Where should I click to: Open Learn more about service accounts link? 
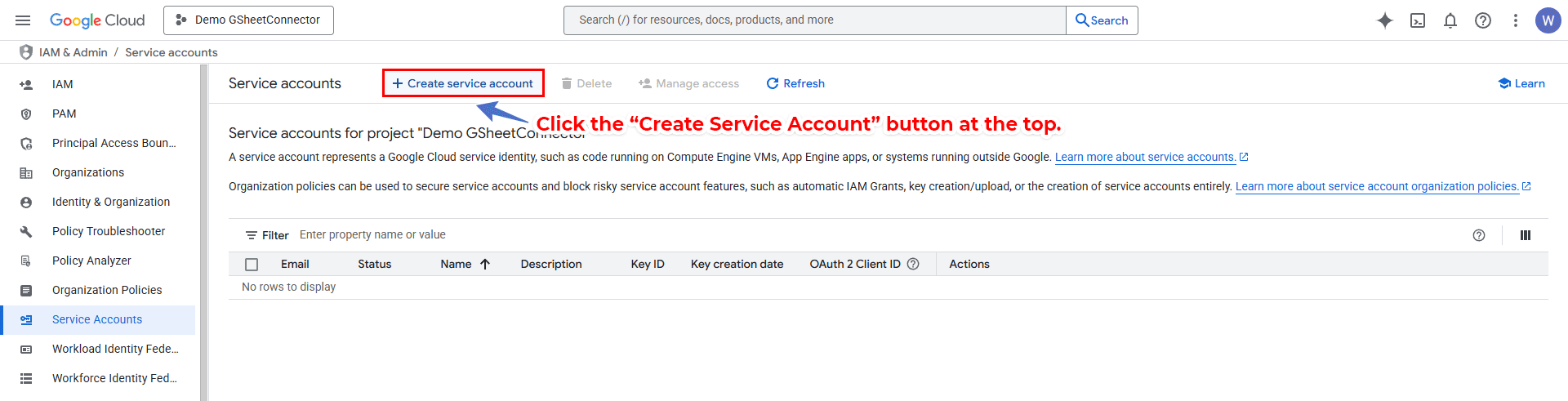(x=1144, y=157)
